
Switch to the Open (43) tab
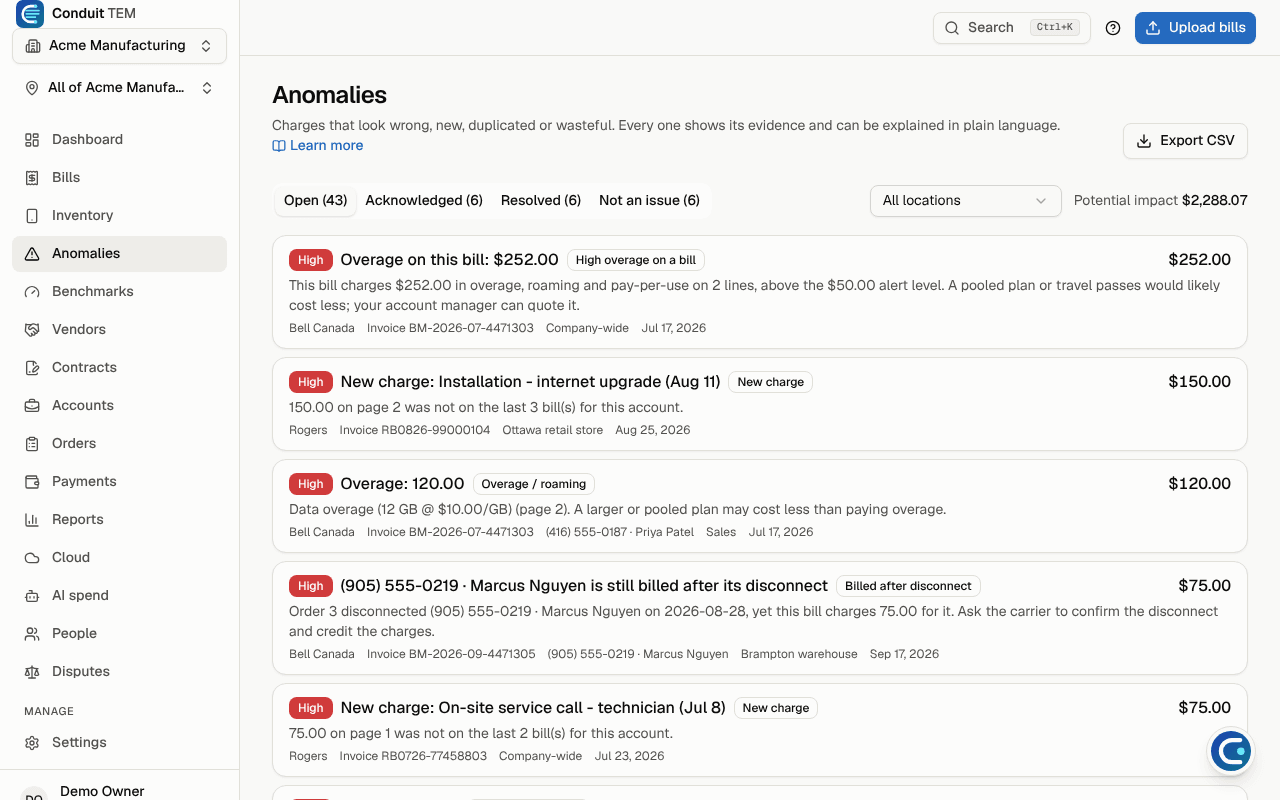click(x=315, y=201)
